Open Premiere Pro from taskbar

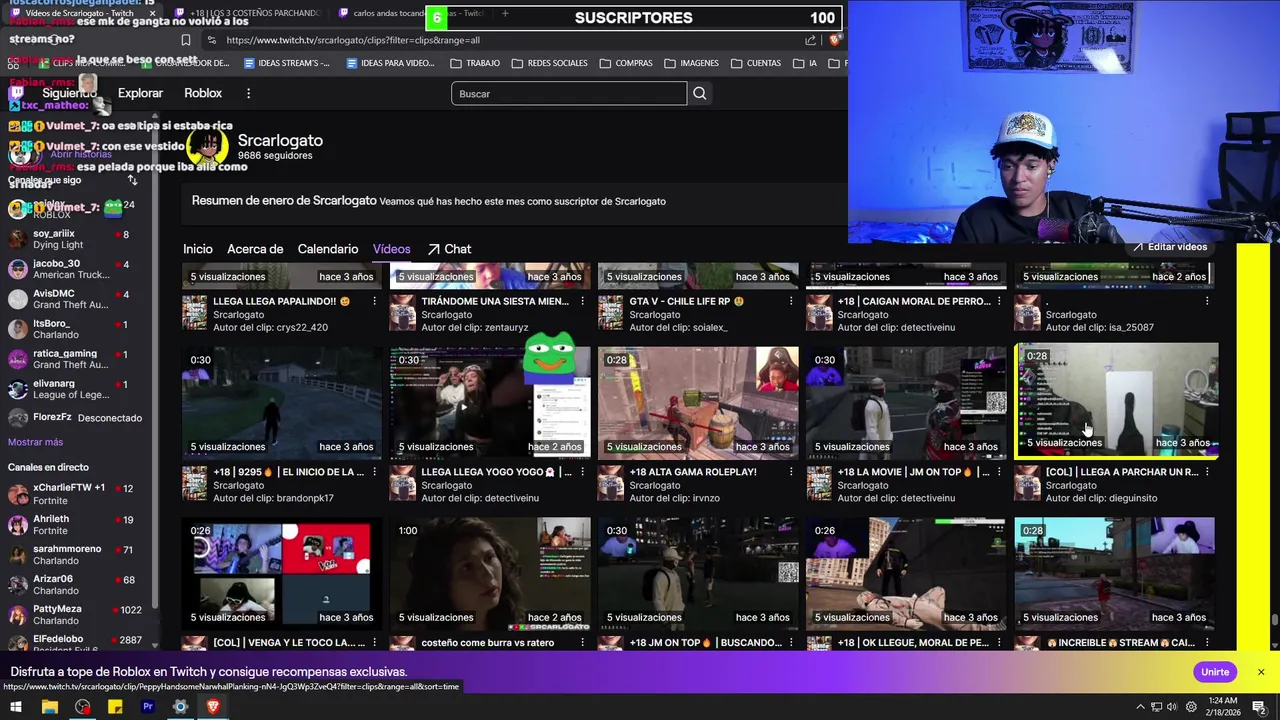click(148, 707)
